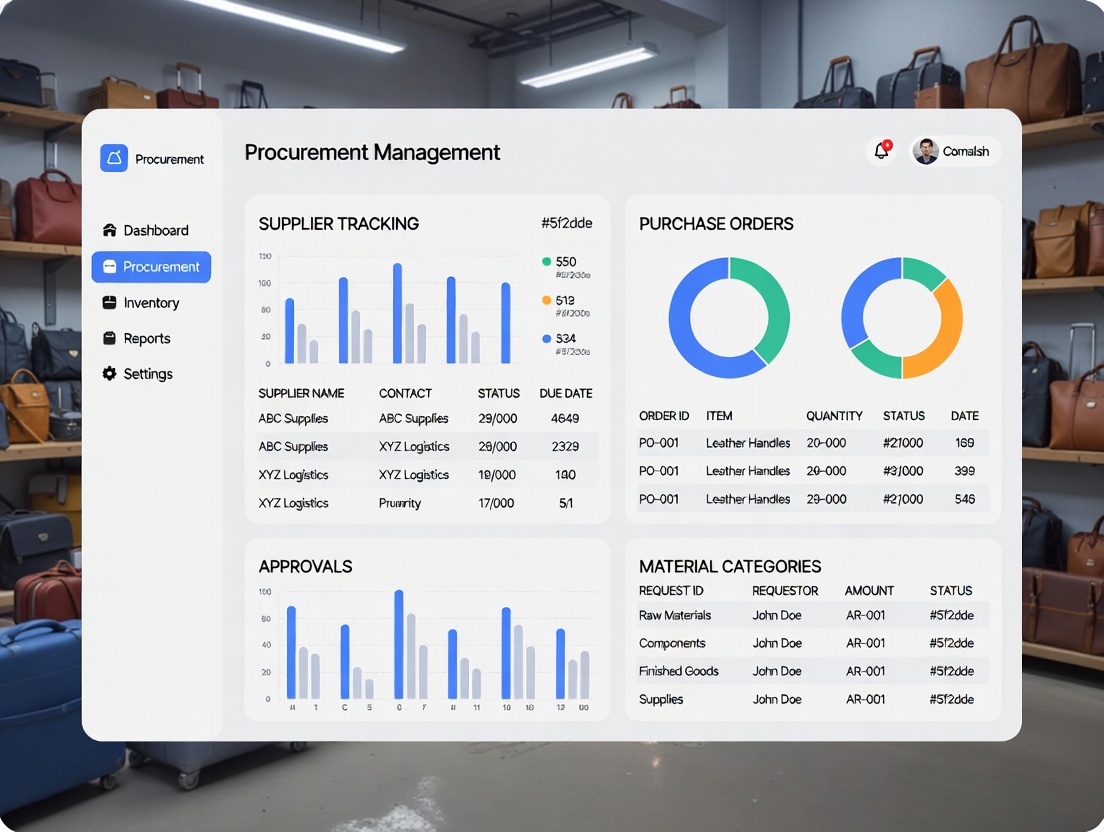Image resolution: width=1104 pixels, height=832 pixels.
Task: Sort by the ORDER ID column header
Action: 664,416
